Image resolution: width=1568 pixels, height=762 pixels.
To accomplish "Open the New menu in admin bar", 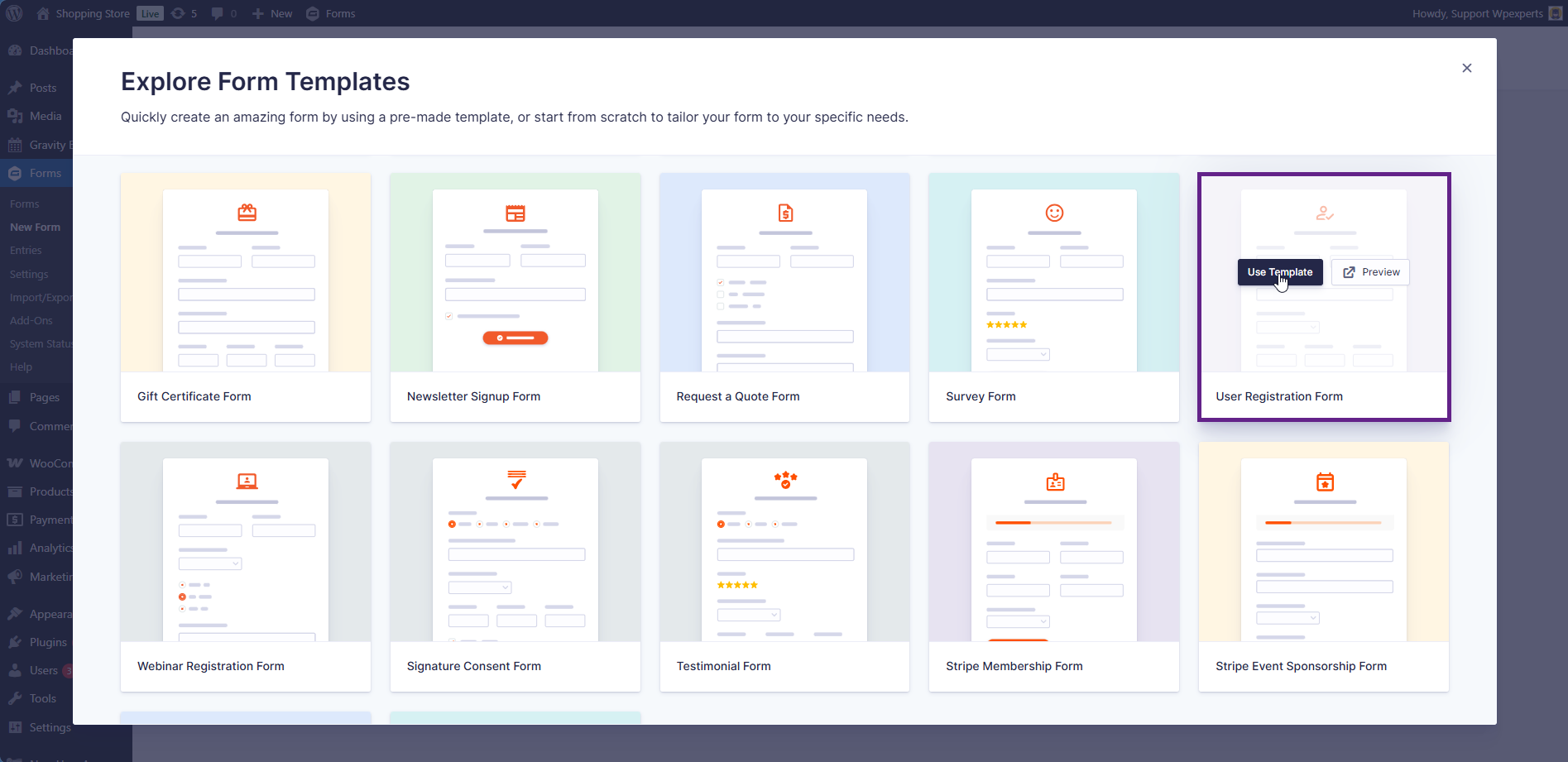I will click(x=272, y=13).
